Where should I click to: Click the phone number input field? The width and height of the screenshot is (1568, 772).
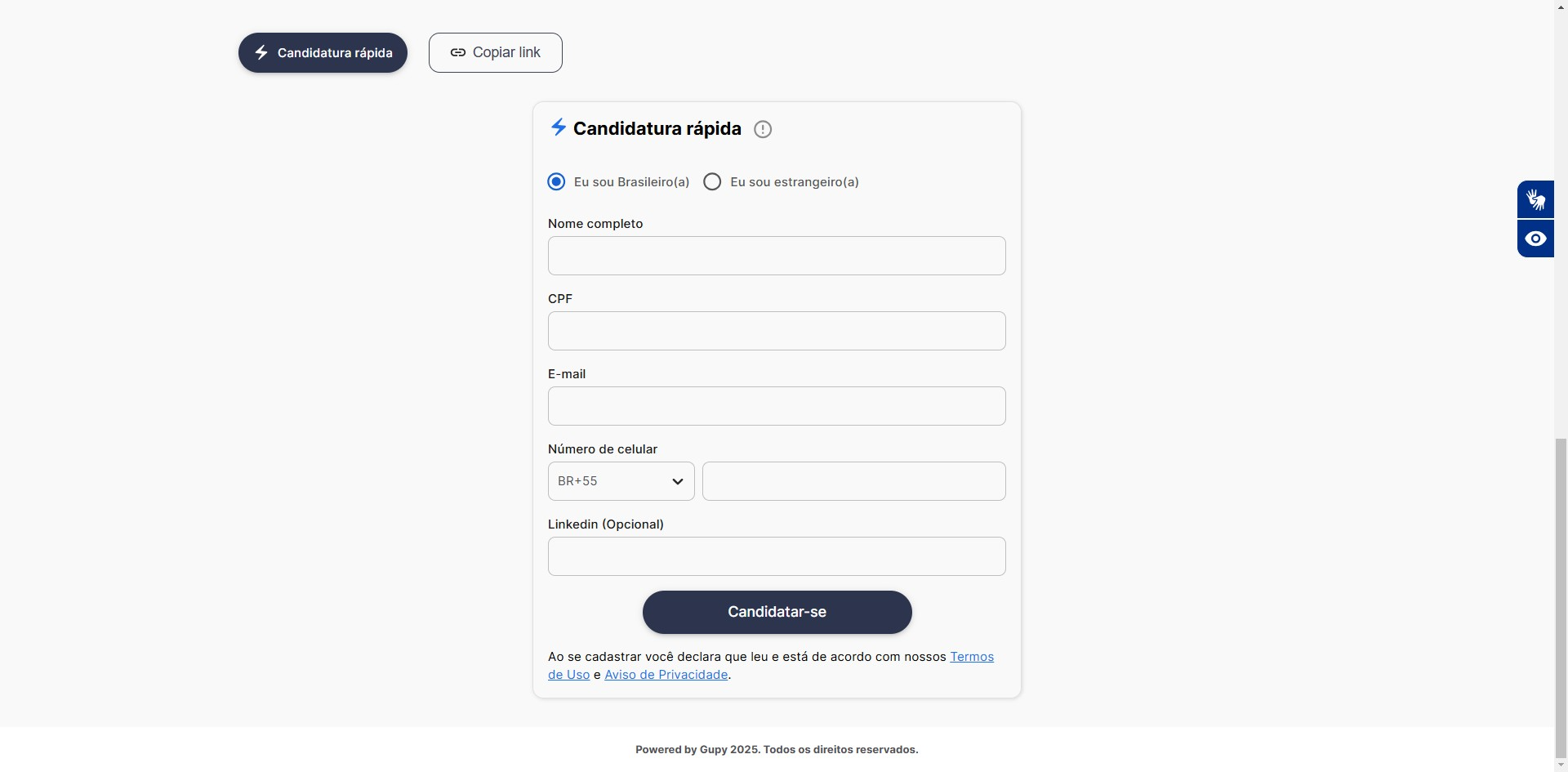click(x=853, y=481)
